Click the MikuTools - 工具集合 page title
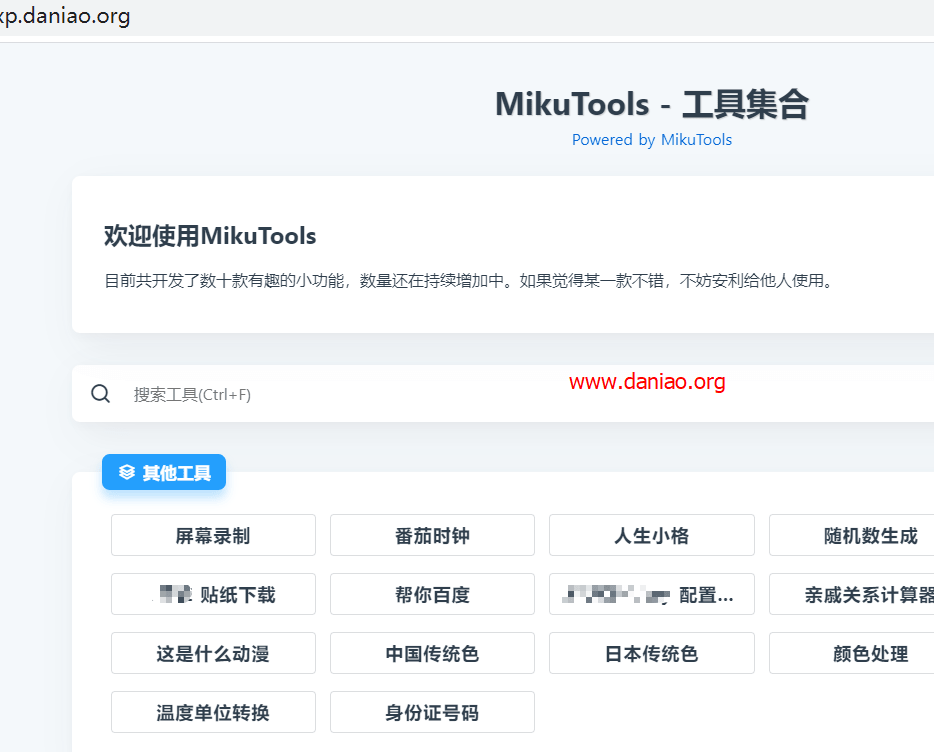Viewport: 934px width, 752px height. pyautogui.click(x=652, y=104)
